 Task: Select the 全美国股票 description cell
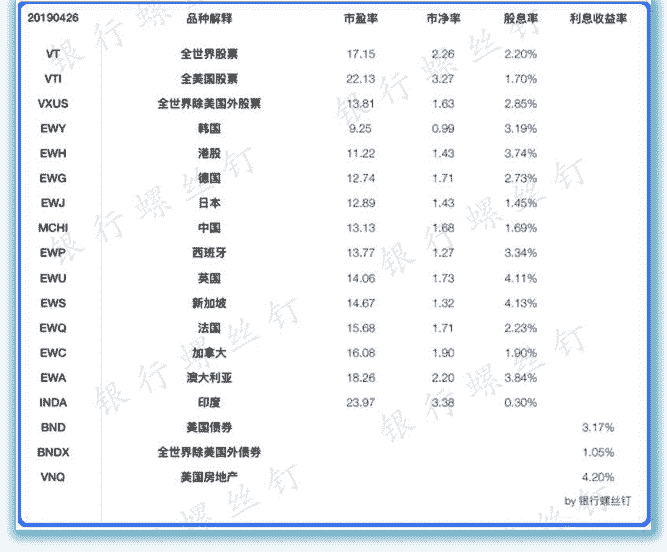pos(209,78)
